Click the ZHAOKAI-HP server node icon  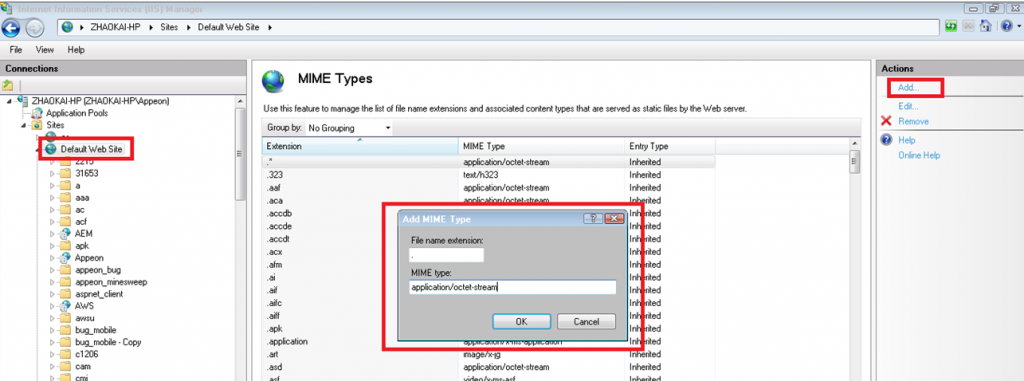(24, 101)
